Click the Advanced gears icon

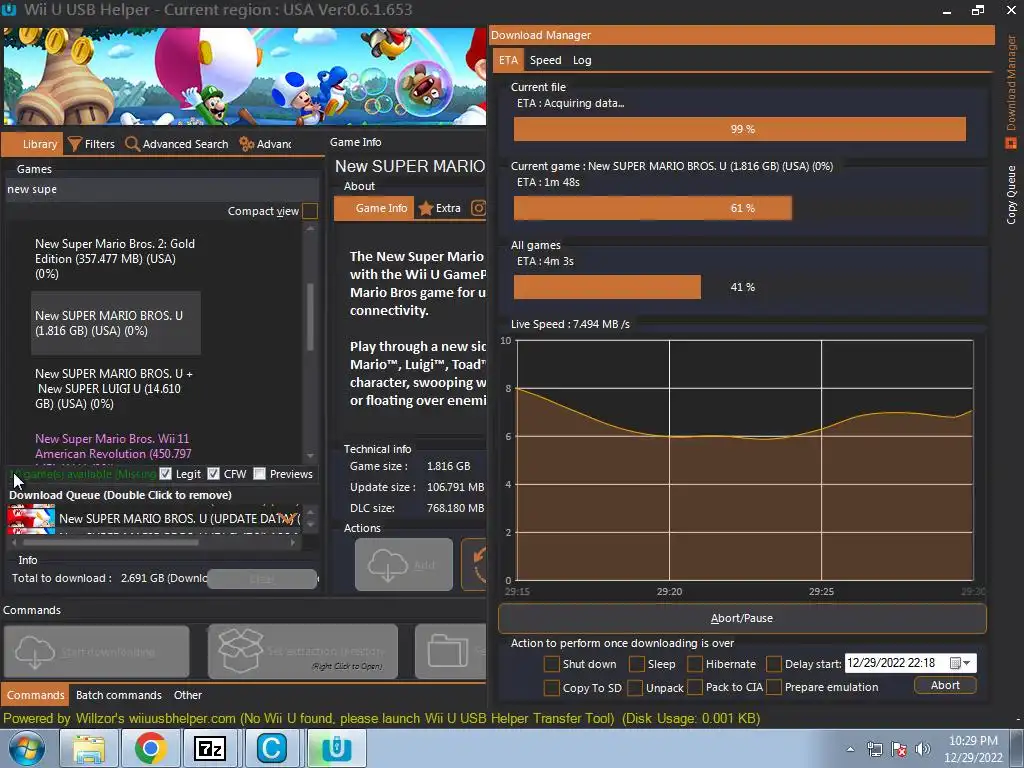[246, 144]
